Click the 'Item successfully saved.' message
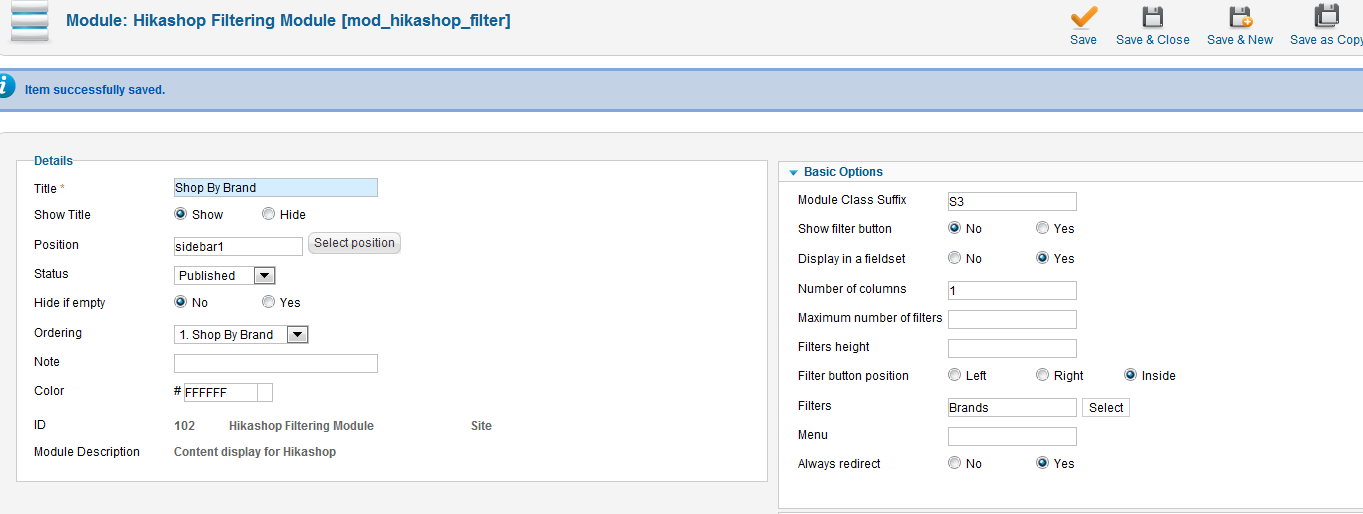 point(95,89)
